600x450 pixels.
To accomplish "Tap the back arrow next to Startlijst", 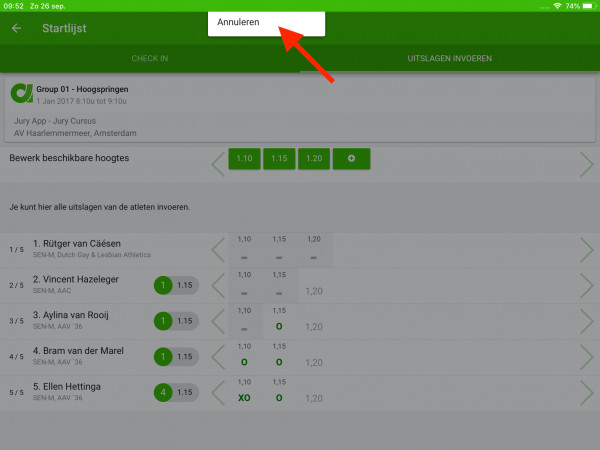I will pyautogui.click(x=16, y=28).
